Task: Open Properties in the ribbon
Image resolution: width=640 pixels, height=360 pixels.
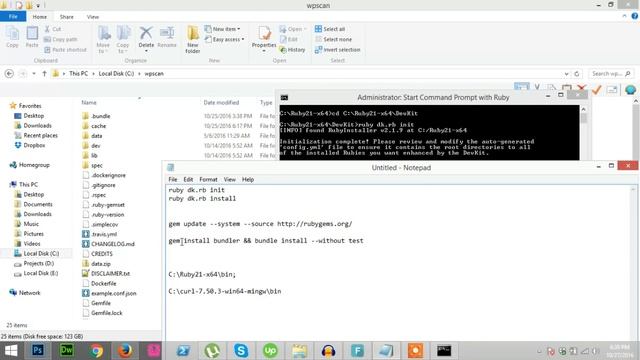Action: [x=264, y=40]
